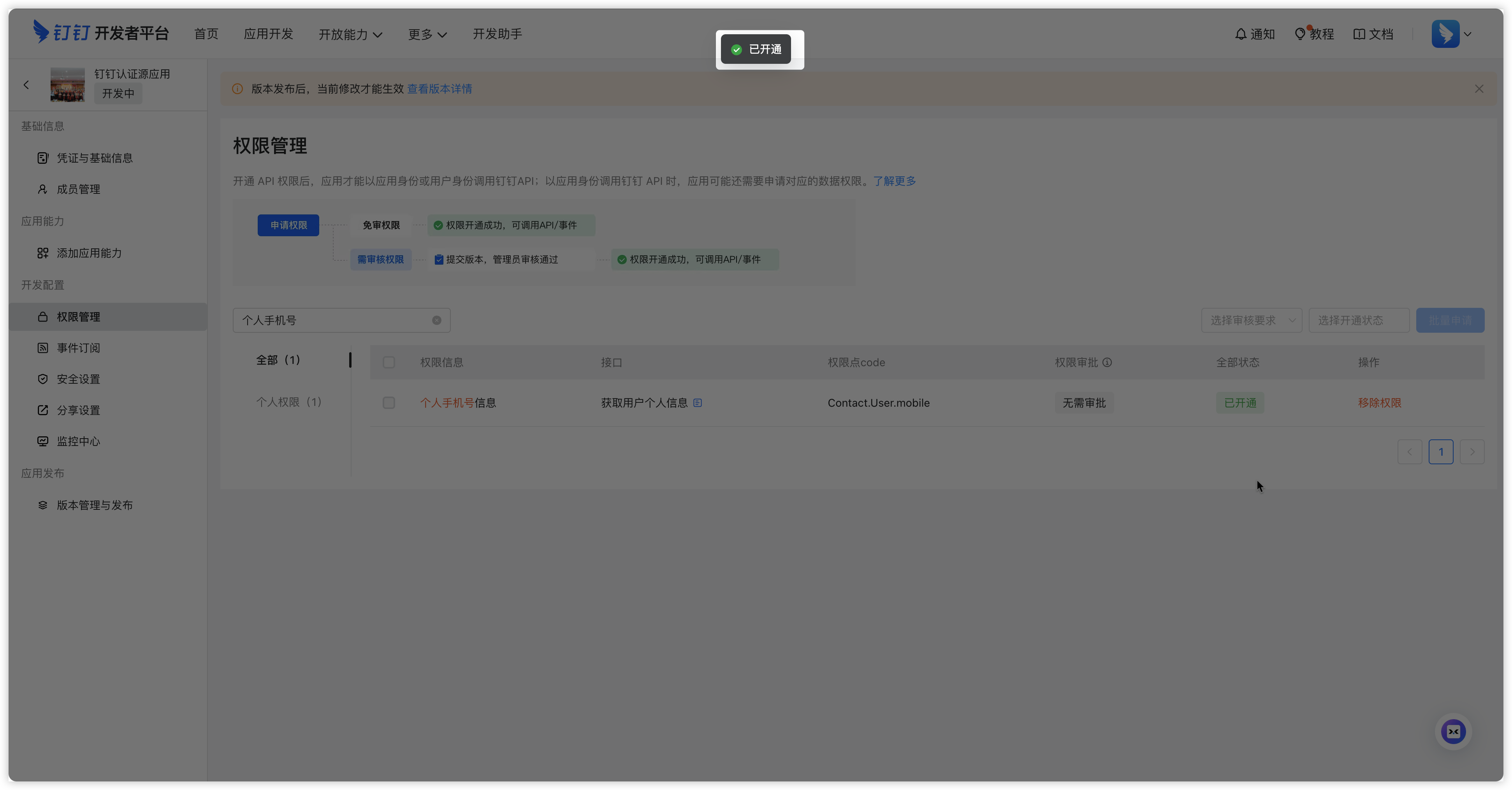Switch to 个人权限 (1) tab
The width and height of the screenshot is (1512, 790).
click(289, 402)
